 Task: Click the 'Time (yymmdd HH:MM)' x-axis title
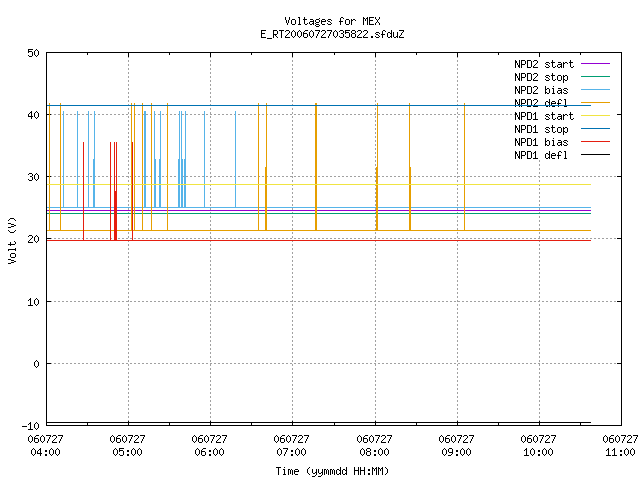[x=332, y=471]
